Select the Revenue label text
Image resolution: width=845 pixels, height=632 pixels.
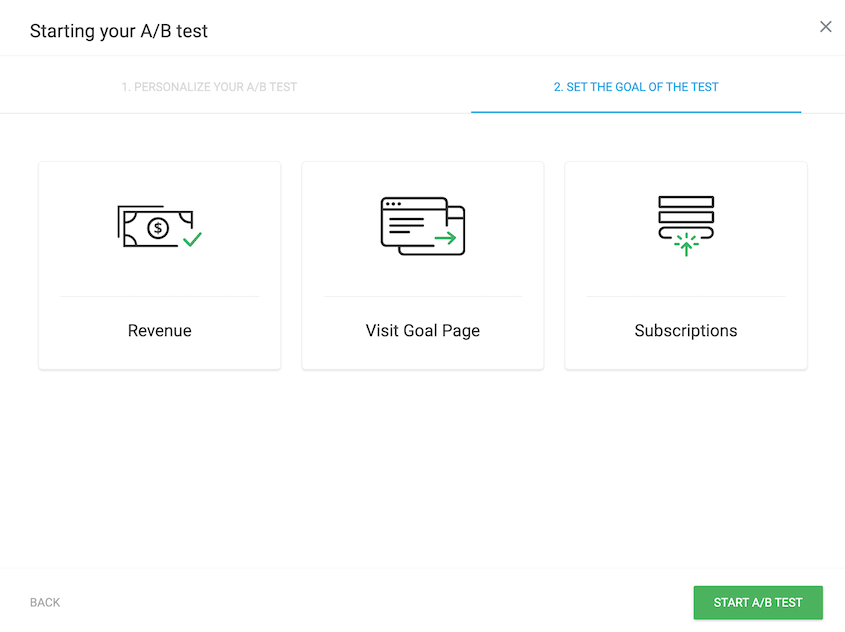(160, 330)
